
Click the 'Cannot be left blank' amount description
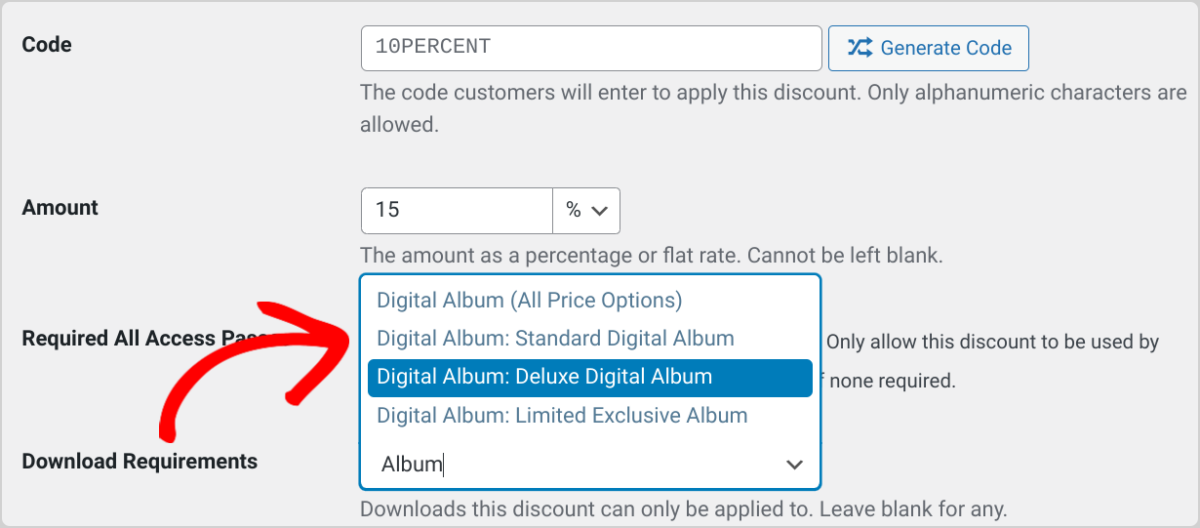pyautogui.click(x=651, y=255)
